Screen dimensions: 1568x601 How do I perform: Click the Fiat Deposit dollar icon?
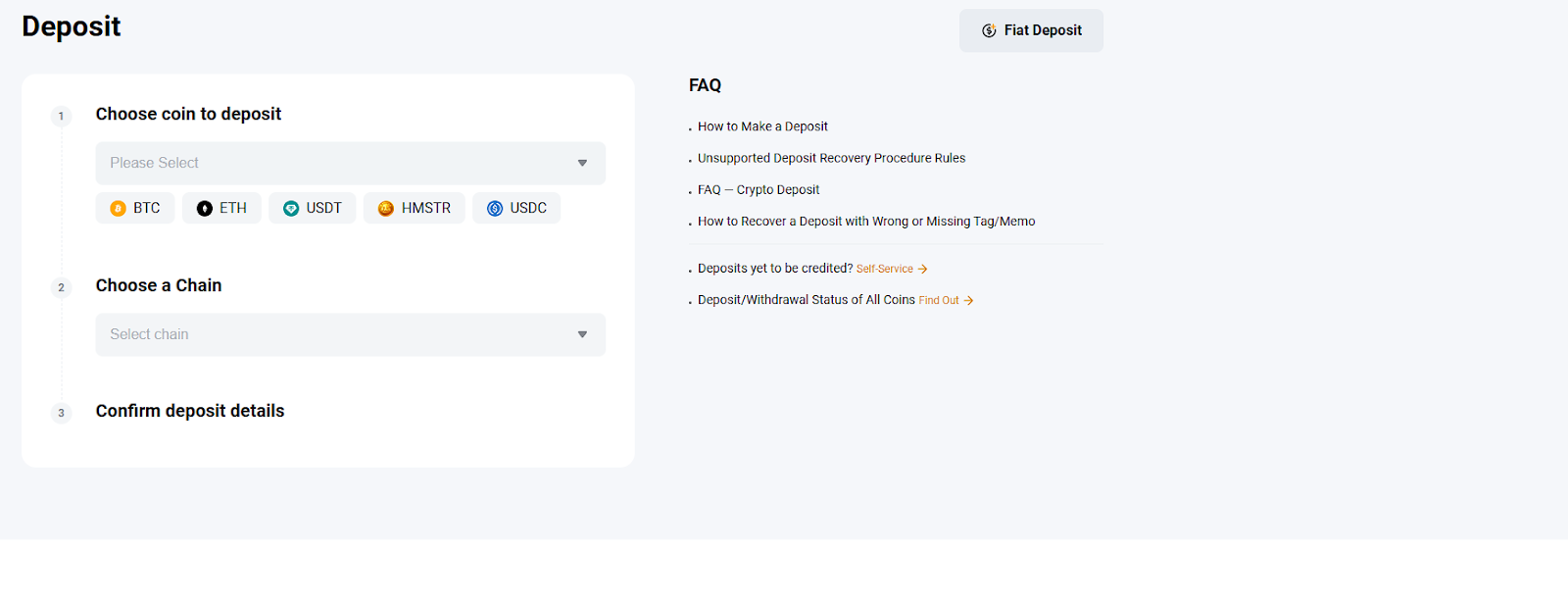(989, 31)
